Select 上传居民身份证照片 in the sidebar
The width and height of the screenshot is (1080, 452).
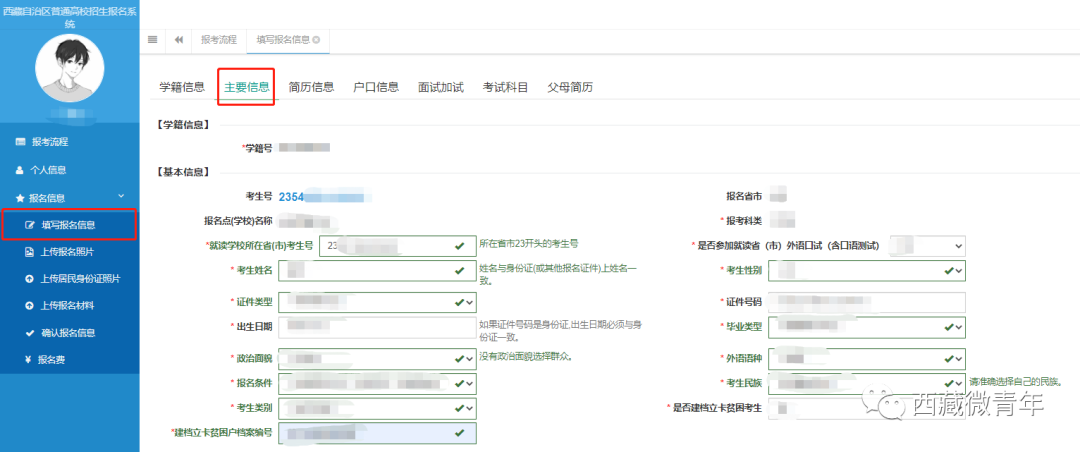pyautogui.click(x=80, y=278)
